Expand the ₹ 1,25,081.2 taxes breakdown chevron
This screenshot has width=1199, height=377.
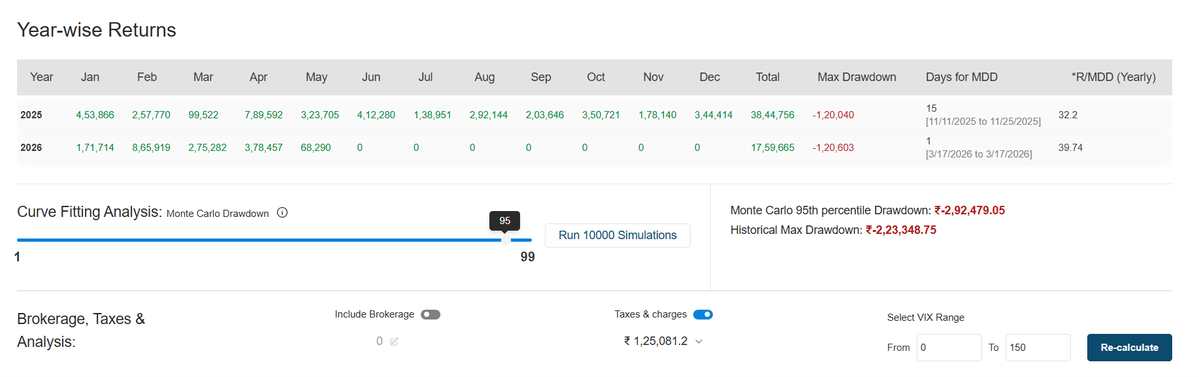698,342
